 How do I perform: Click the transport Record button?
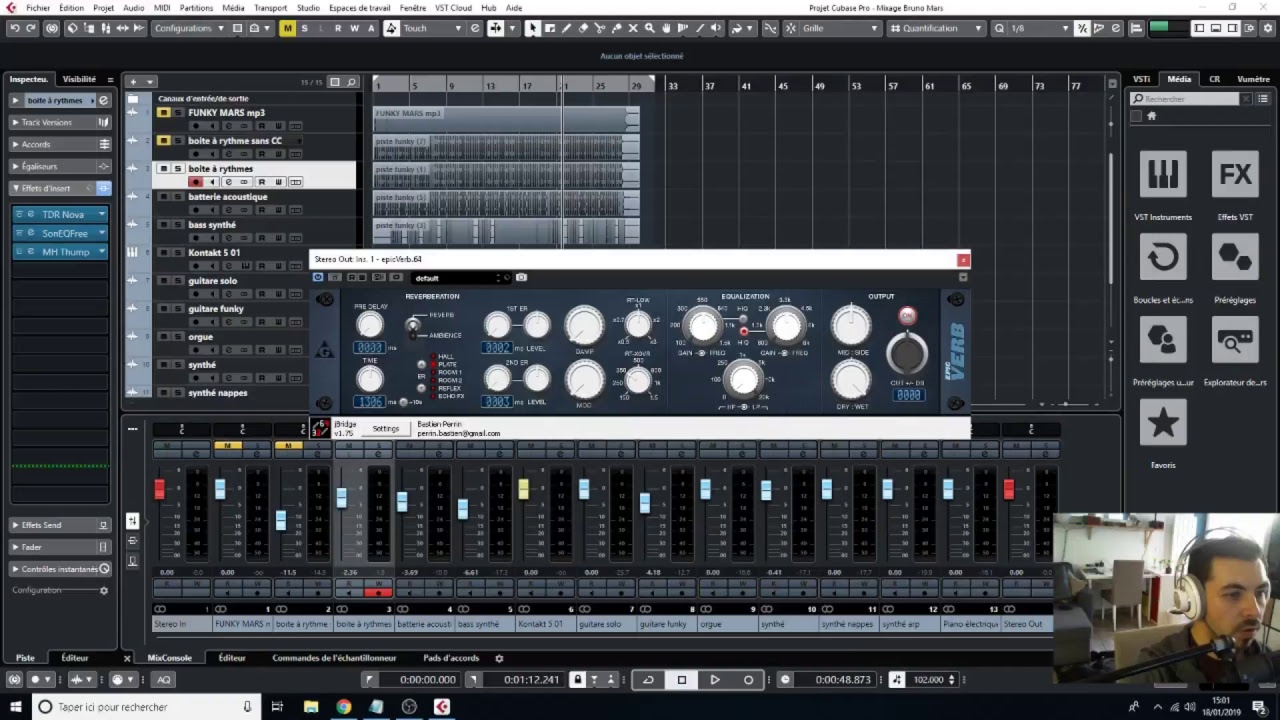(748, 680)
